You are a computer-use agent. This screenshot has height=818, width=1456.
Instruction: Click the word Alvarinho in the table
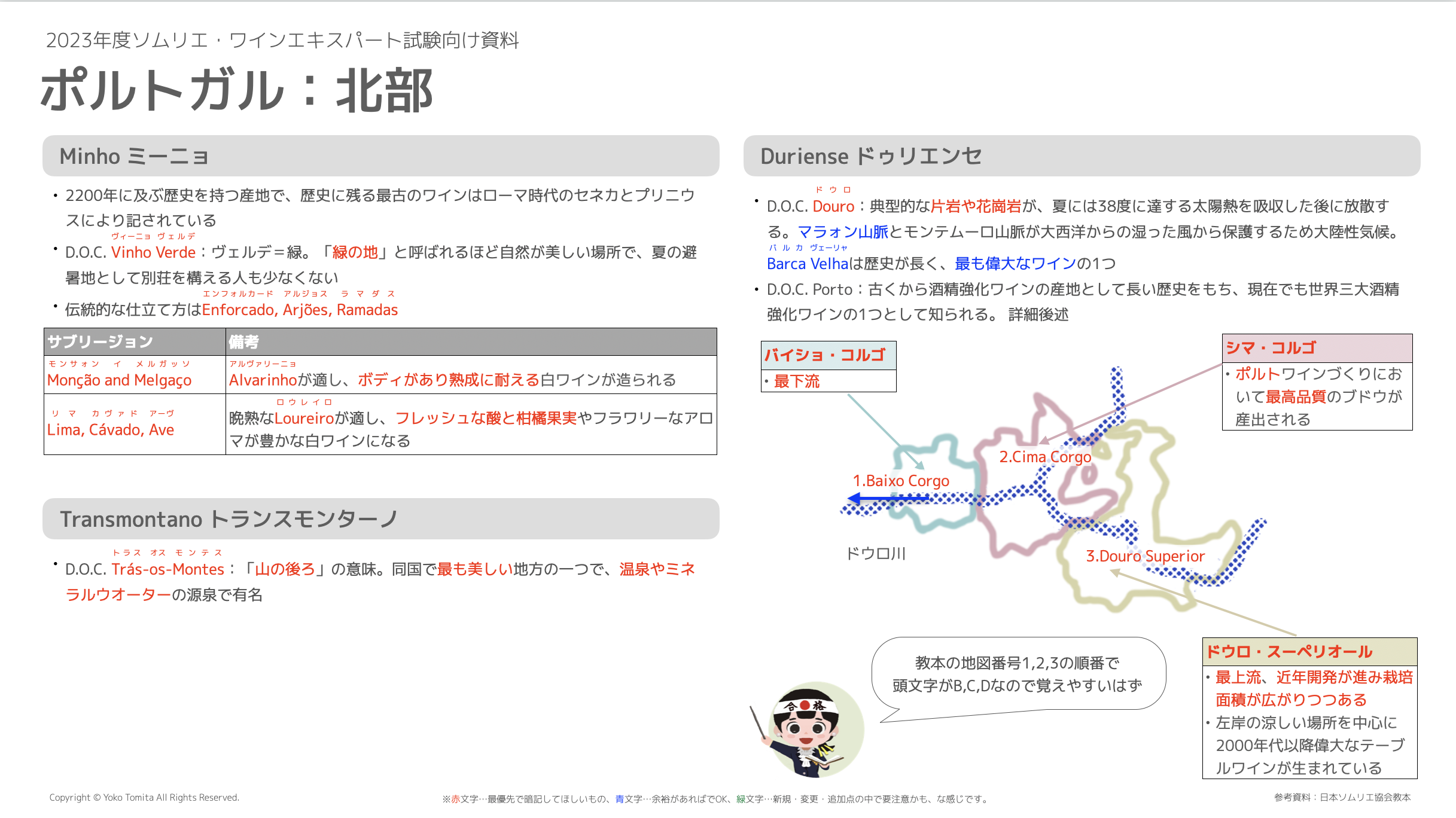pos(263,380)
